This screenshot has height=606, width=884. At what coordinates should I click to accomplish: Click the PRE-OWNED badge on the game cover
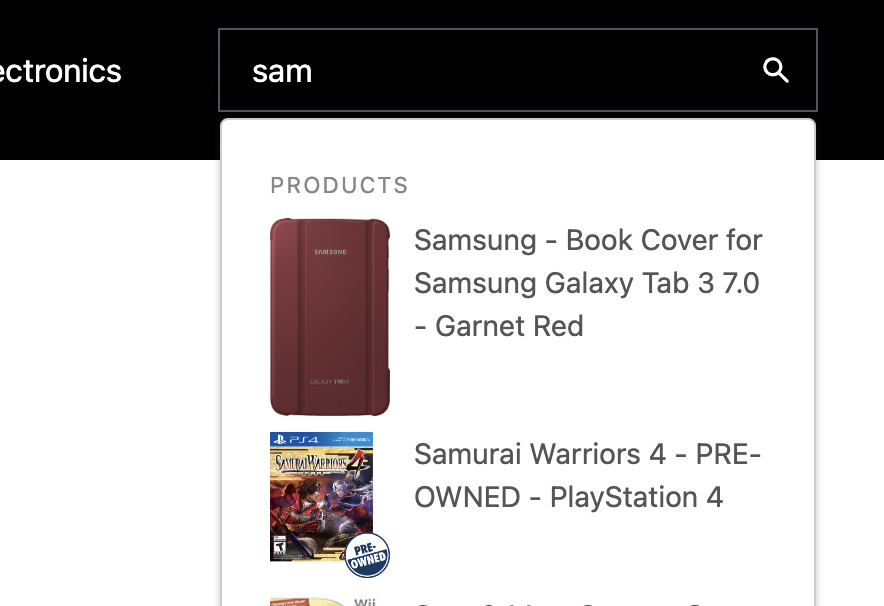click(x=366, y=556)
